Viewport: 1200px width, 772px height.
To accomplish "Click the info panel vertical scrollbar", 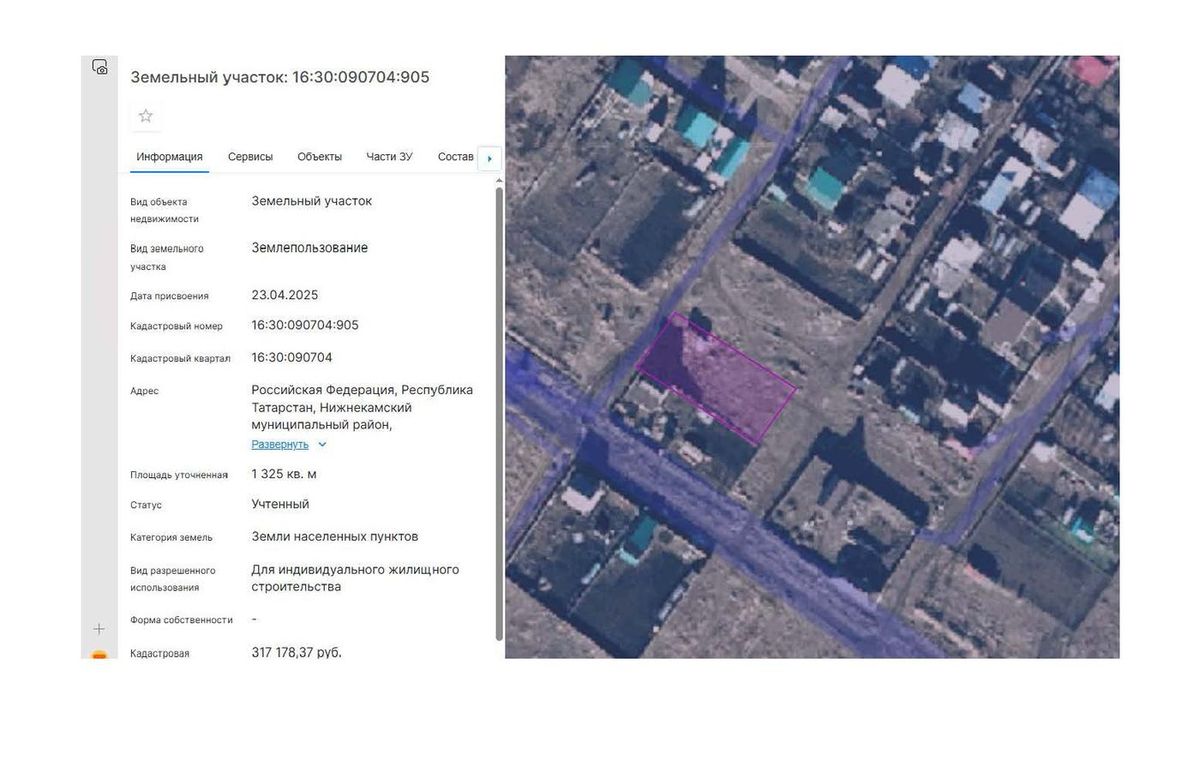I will pyautogui.click(x=499, y=414).
